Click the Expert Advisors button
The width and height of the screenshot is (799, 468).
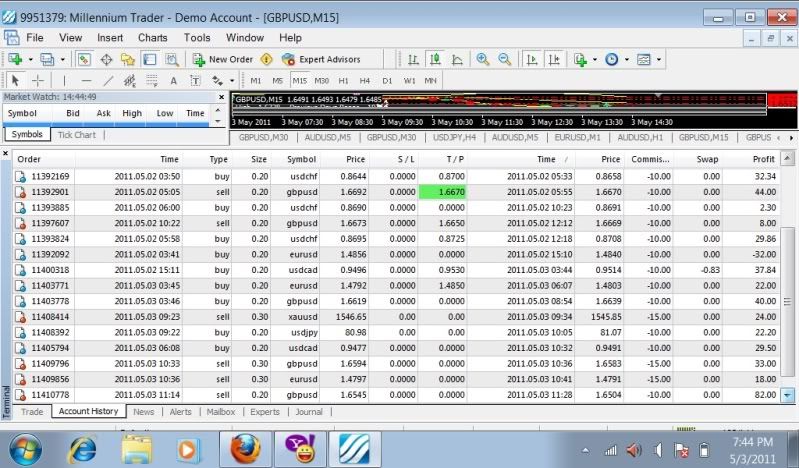[x=321, y=59]
